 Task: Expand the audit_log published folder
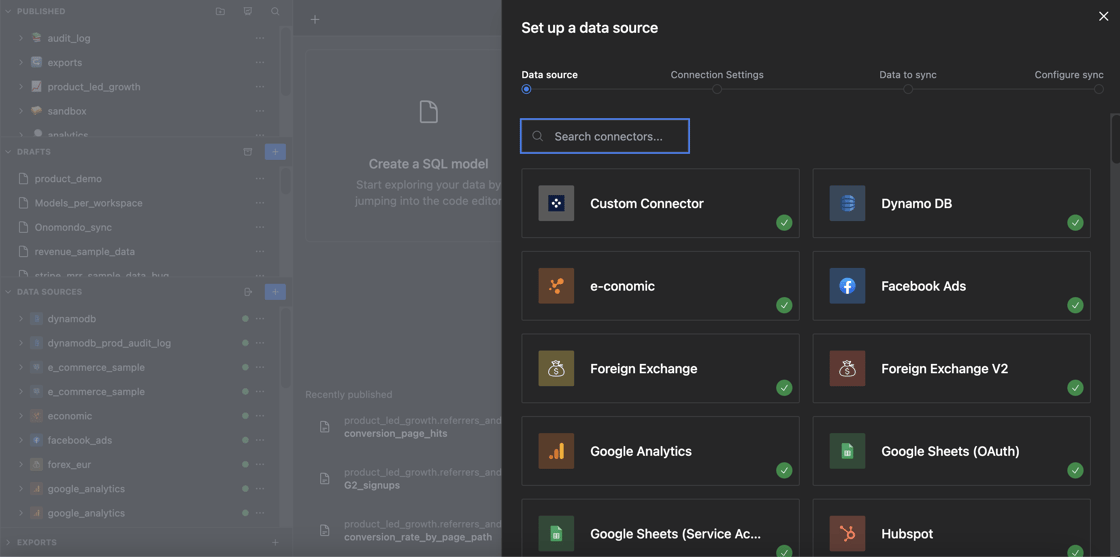click(x=21, y=38)
